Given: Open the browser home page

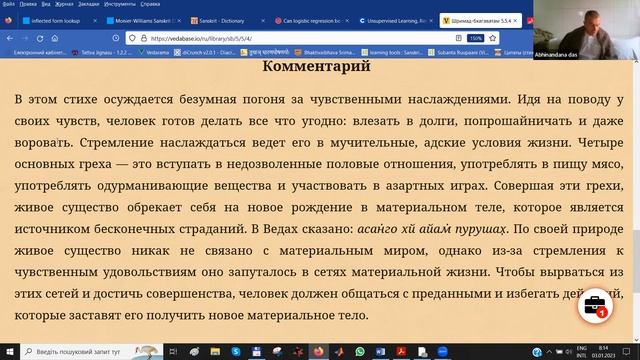Looking at the screenshot, I should pyautogui.click(x=55, y=38).
